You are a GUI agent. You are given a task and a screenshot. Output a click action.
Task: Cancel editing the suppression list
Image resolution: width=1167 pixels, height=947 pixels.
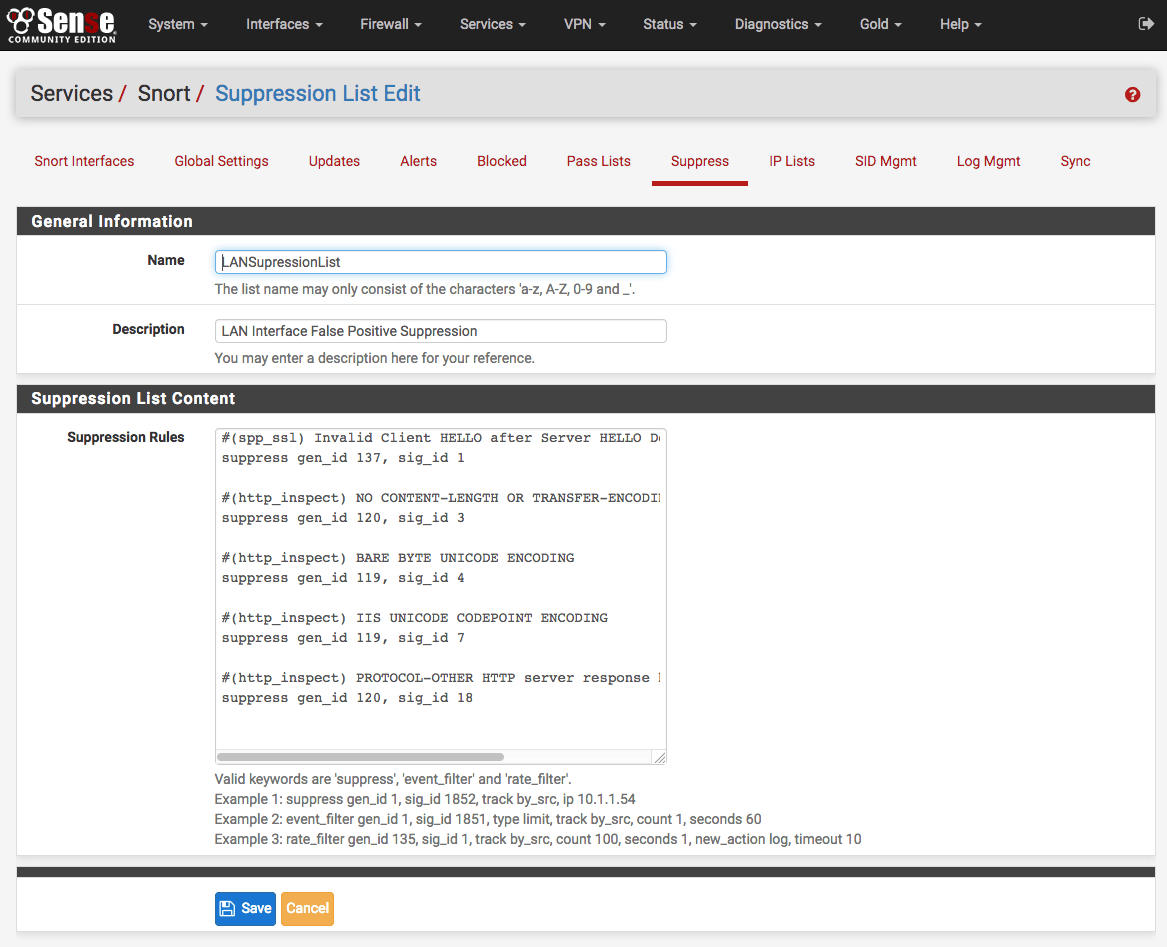tap(307, 908)
